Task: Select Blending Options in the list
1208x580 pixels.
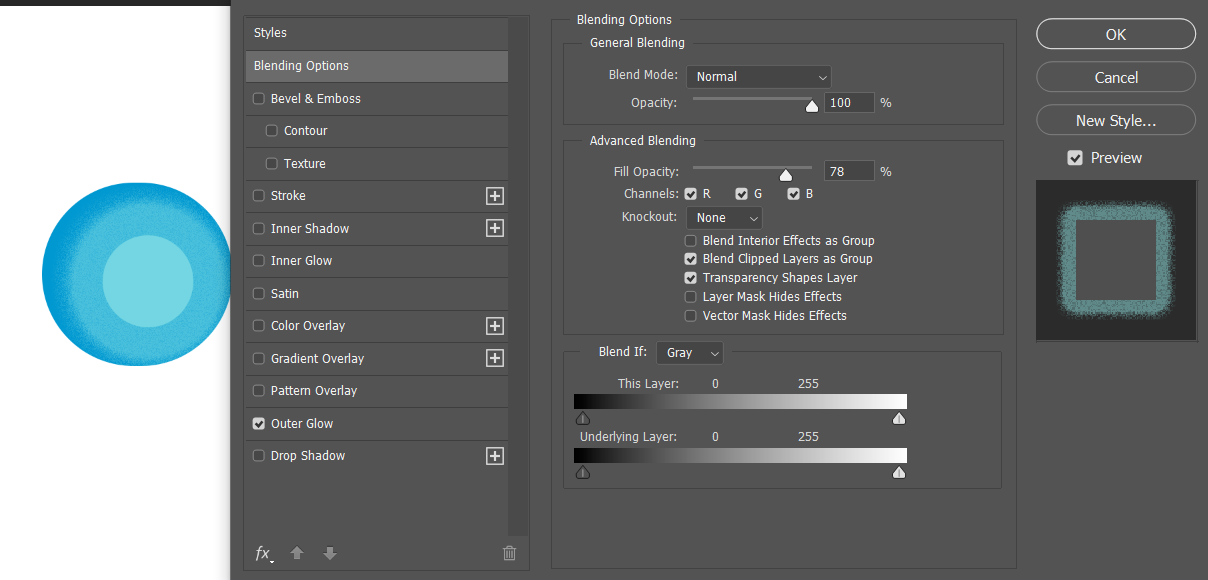Action: (376, 66)
